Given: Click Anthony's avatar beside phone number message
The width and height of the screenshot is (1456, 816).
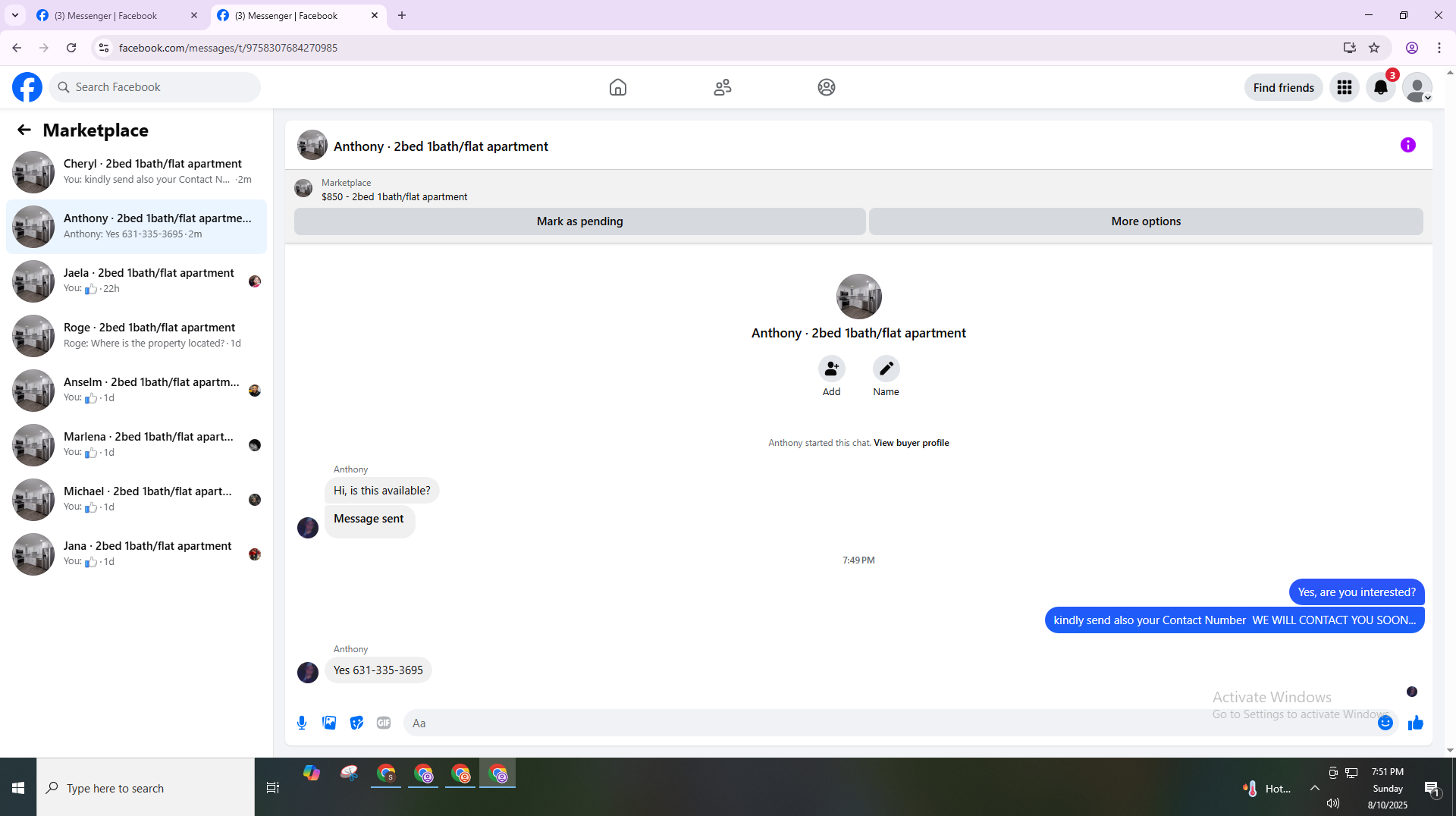Looking at the screenshot, I should point(308,673).
